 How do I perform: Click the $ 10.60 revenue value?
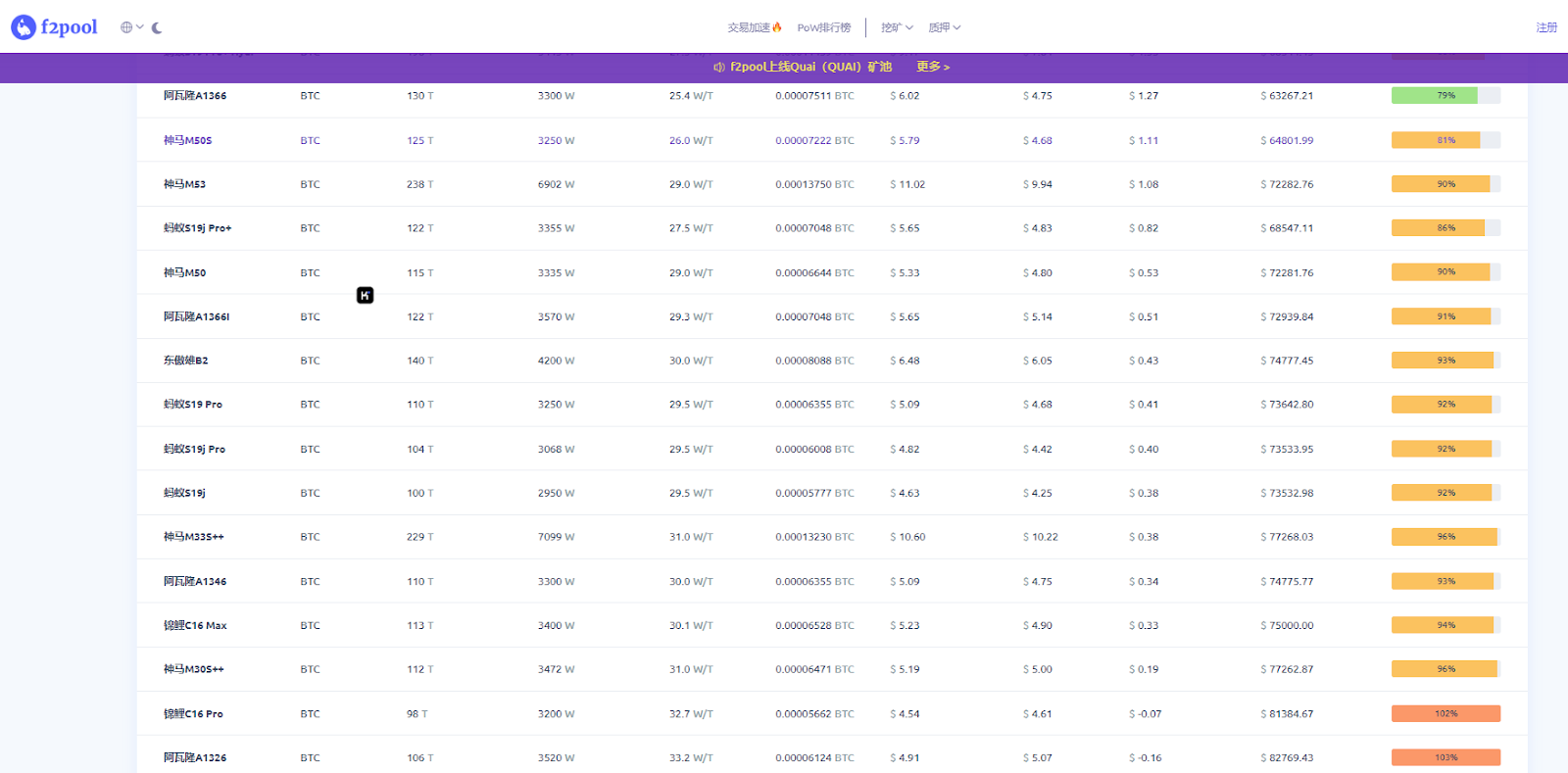point(907,537)
